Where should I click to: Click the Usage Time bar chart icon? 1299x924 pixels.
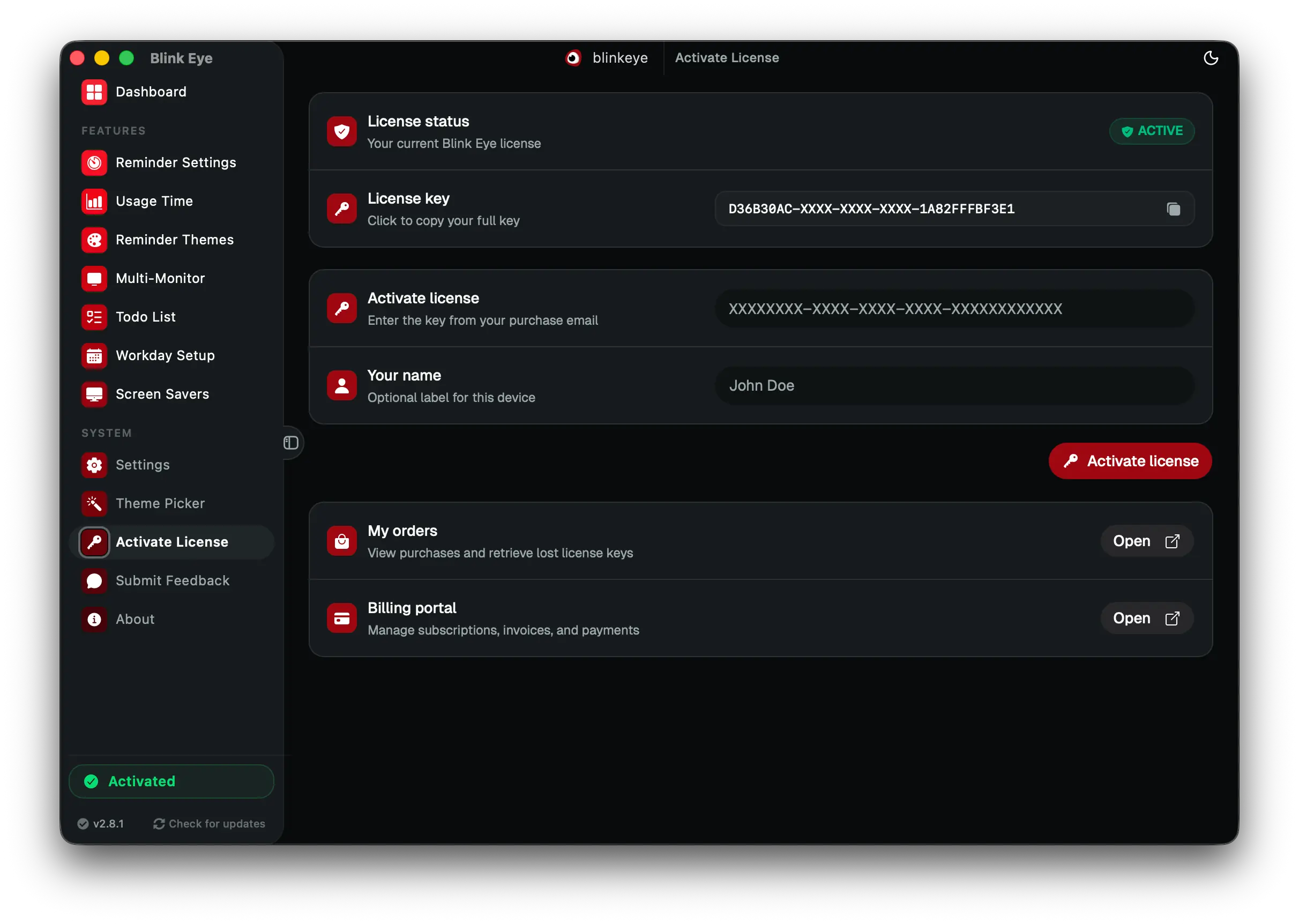tap(94, 202)
